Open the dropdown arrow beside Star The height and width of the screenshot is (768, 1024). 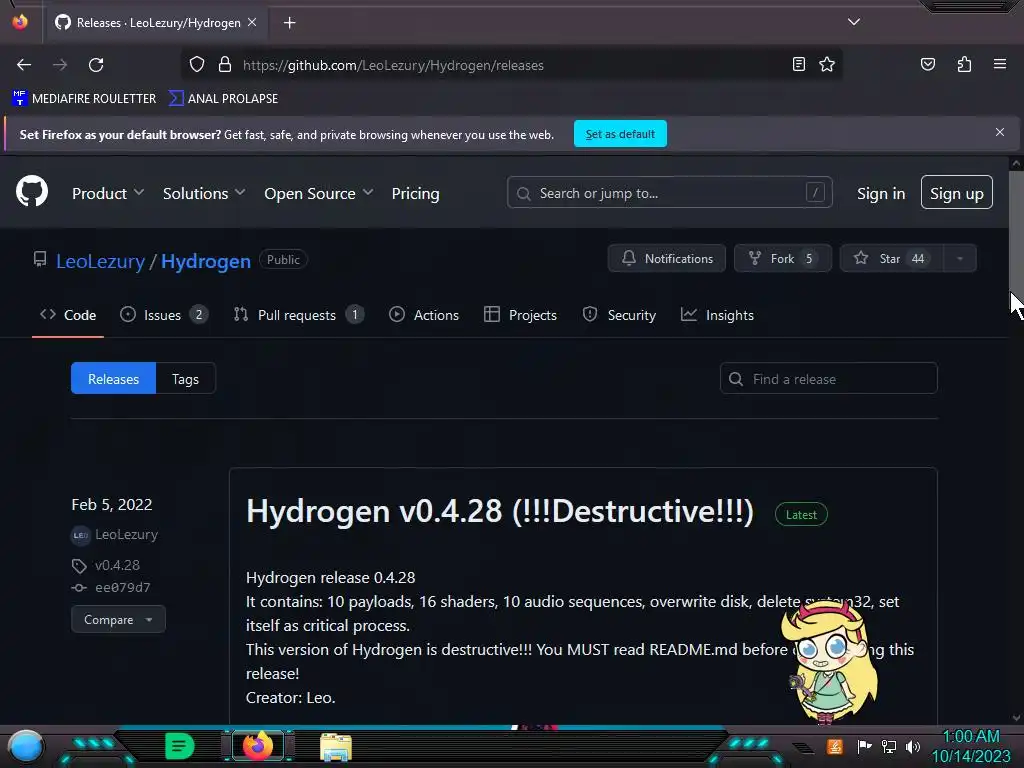[960, 259]
